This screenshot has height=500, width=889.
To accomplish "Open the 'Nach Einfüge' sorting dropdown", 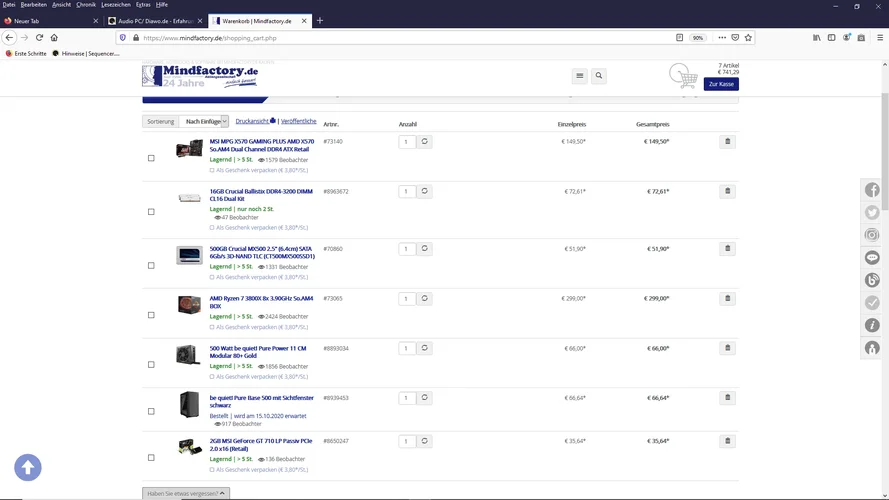I will [x=206, y=121].
